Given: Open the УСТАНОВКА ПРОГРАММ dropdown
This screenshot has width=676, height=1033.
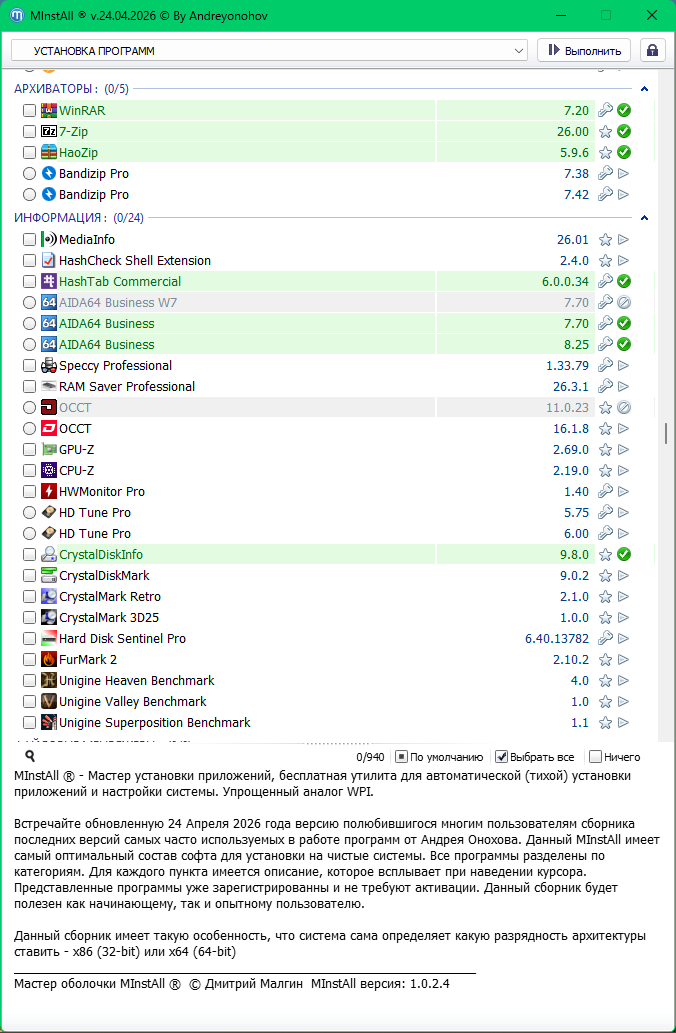Looking at the screenshot, I should (269, 50).
